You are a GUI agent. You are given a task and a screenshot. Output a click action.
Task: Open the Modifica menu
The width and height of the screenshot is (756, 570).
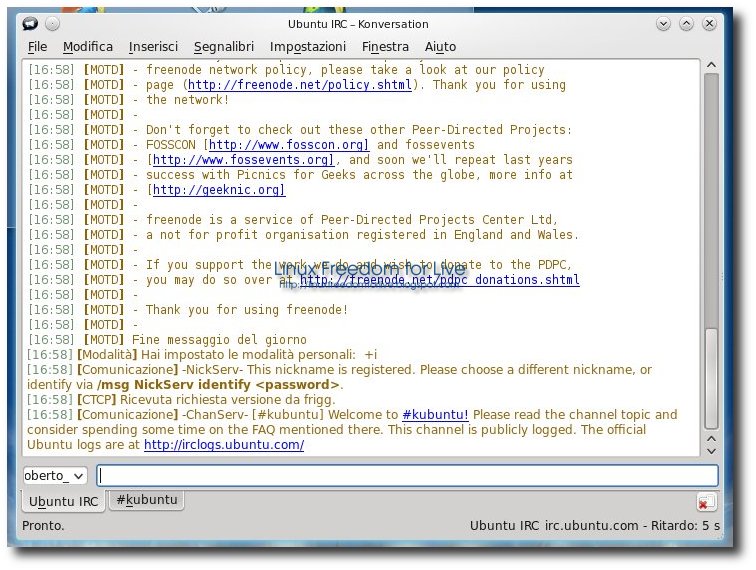coord(88,47)
